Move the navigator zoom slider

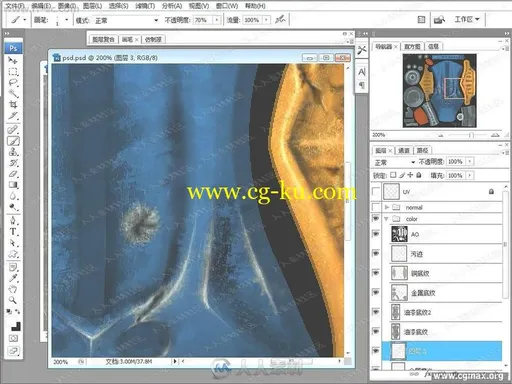471,135
